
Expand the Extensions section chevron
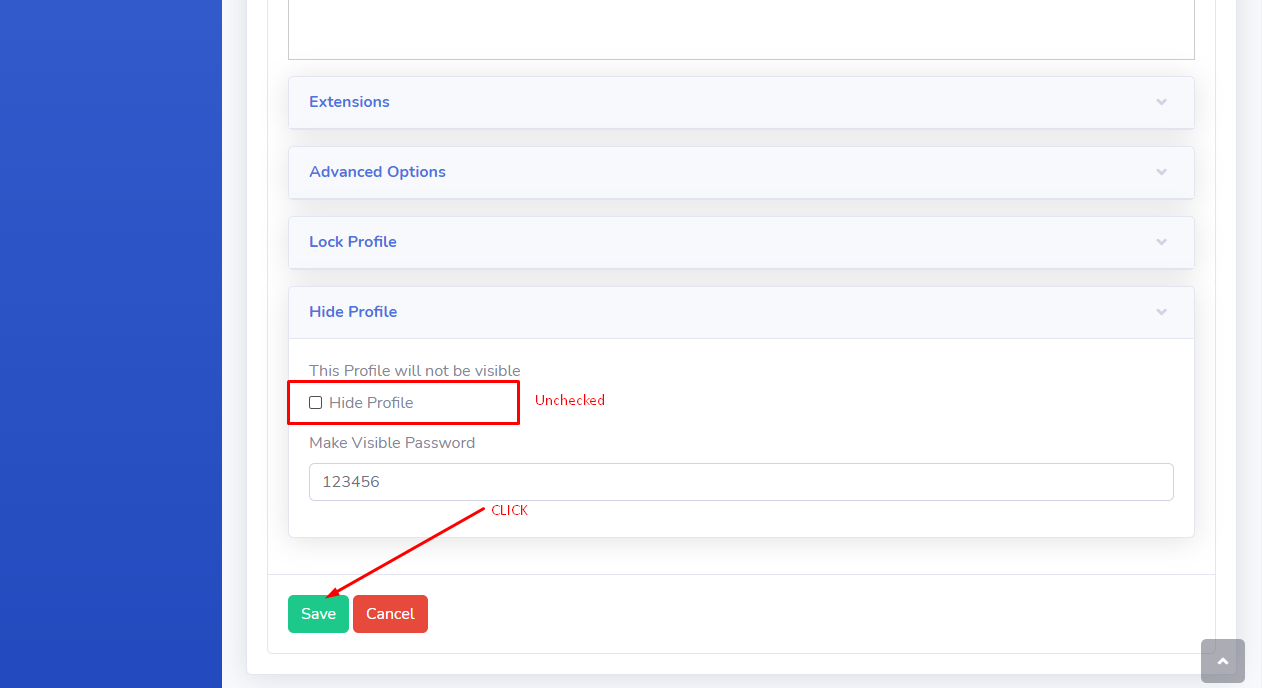click(x=1161, y=102)
